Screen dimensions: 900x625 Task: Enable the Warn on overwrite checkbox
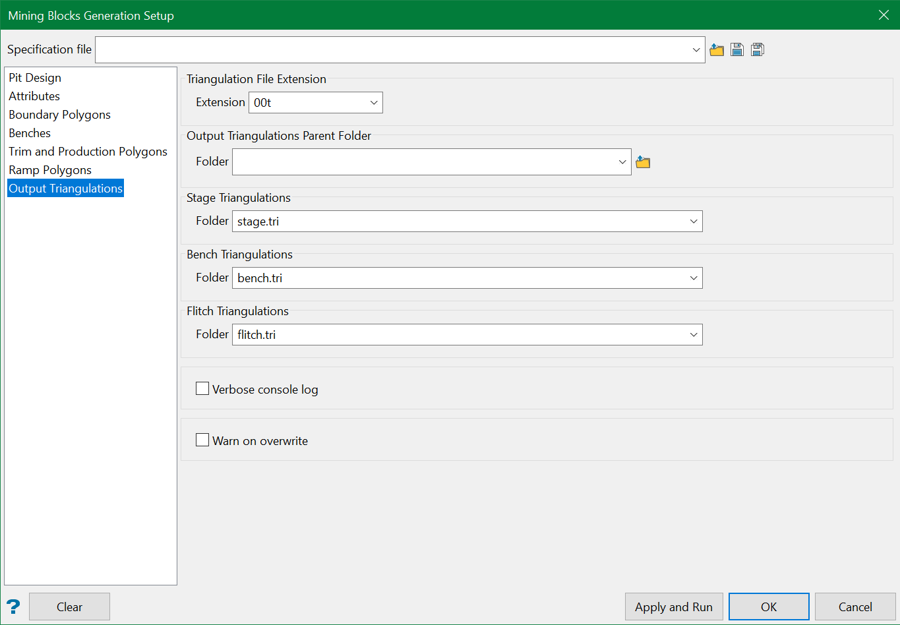[x=203, y=440]
